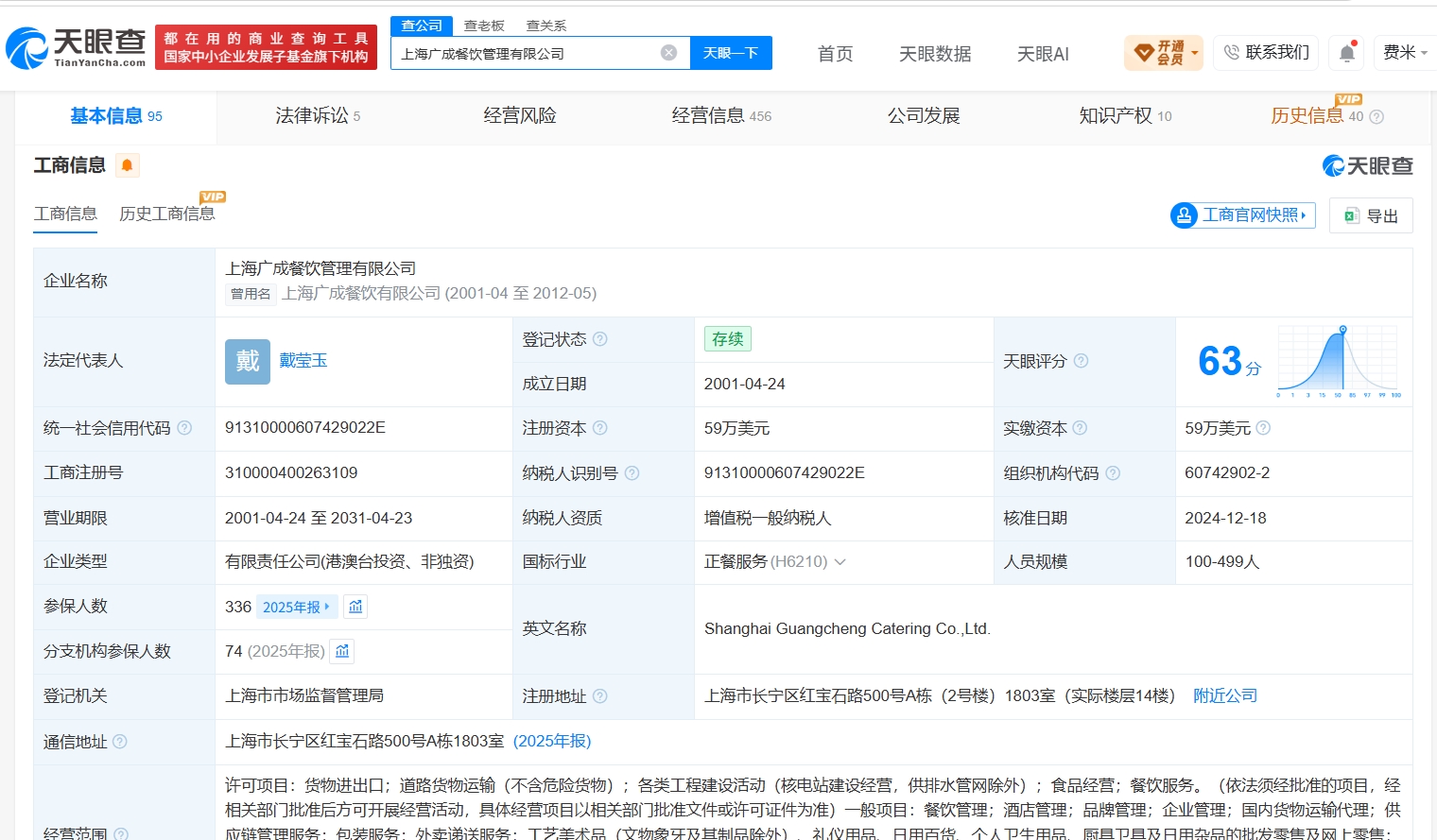
Task: Click the alert bell beside 工商信息 heading
Action: [127, 165]
